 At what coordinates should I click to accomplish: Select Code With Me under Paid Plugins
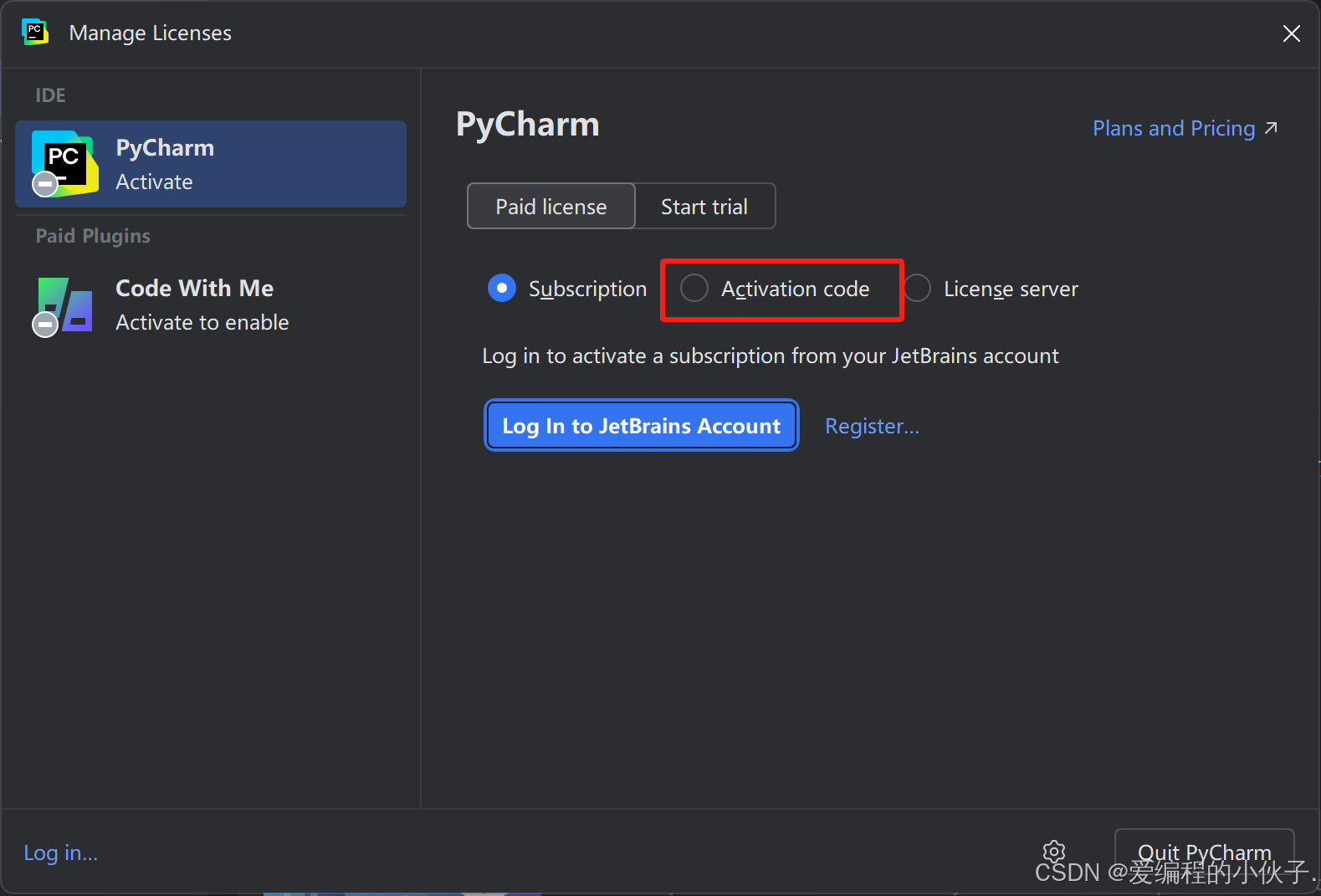click(x=211, y=305)
